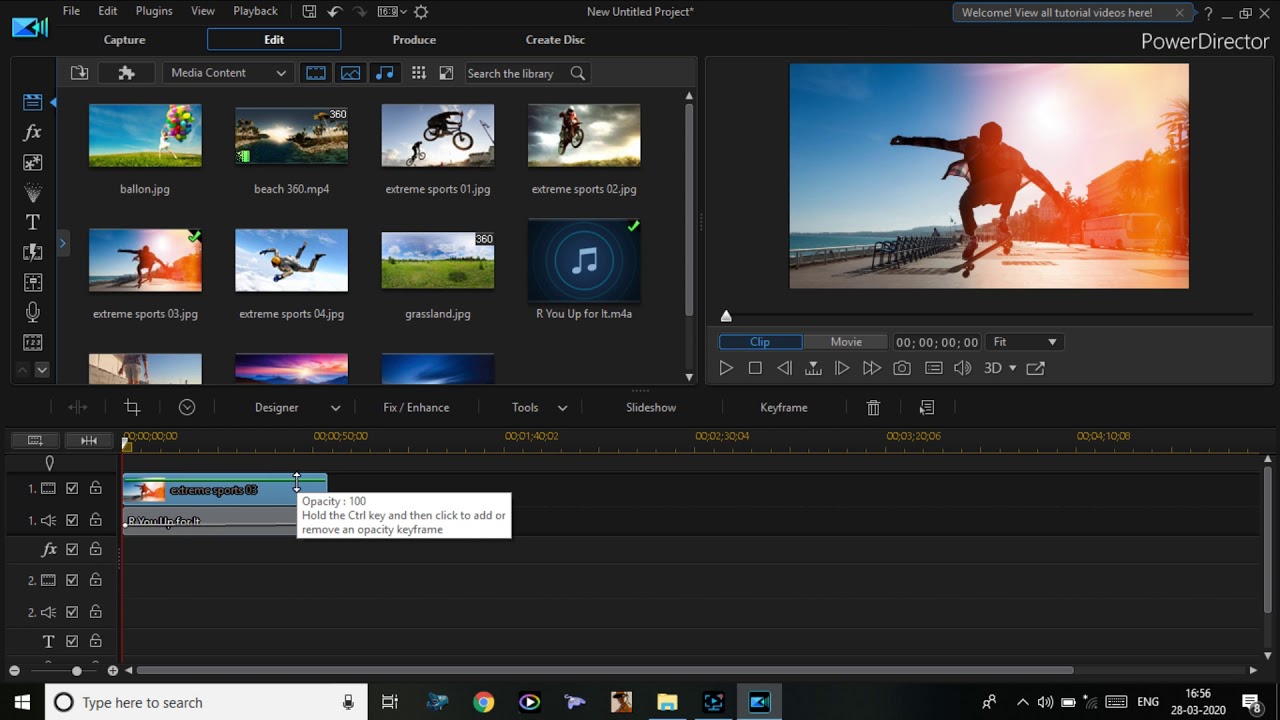The height and width of the screenshot is (720, 1280).
Task: Lock the fx effect track
Action: [96, 549]
